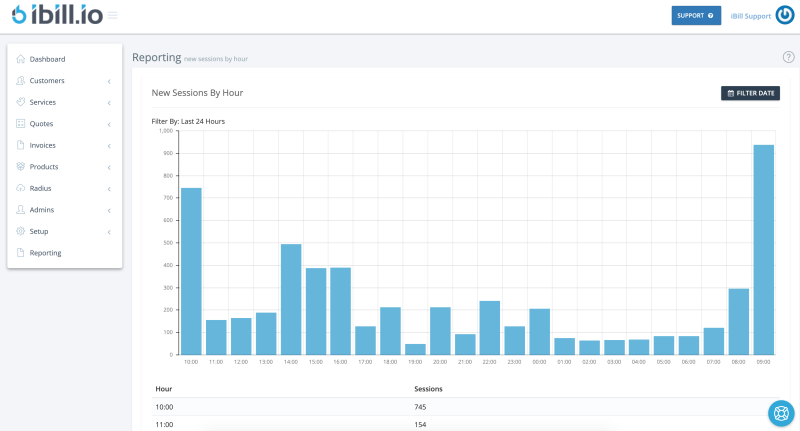The image size is (800, 431).
Task: Expand the Radius menu chevron
Action: 109,189
